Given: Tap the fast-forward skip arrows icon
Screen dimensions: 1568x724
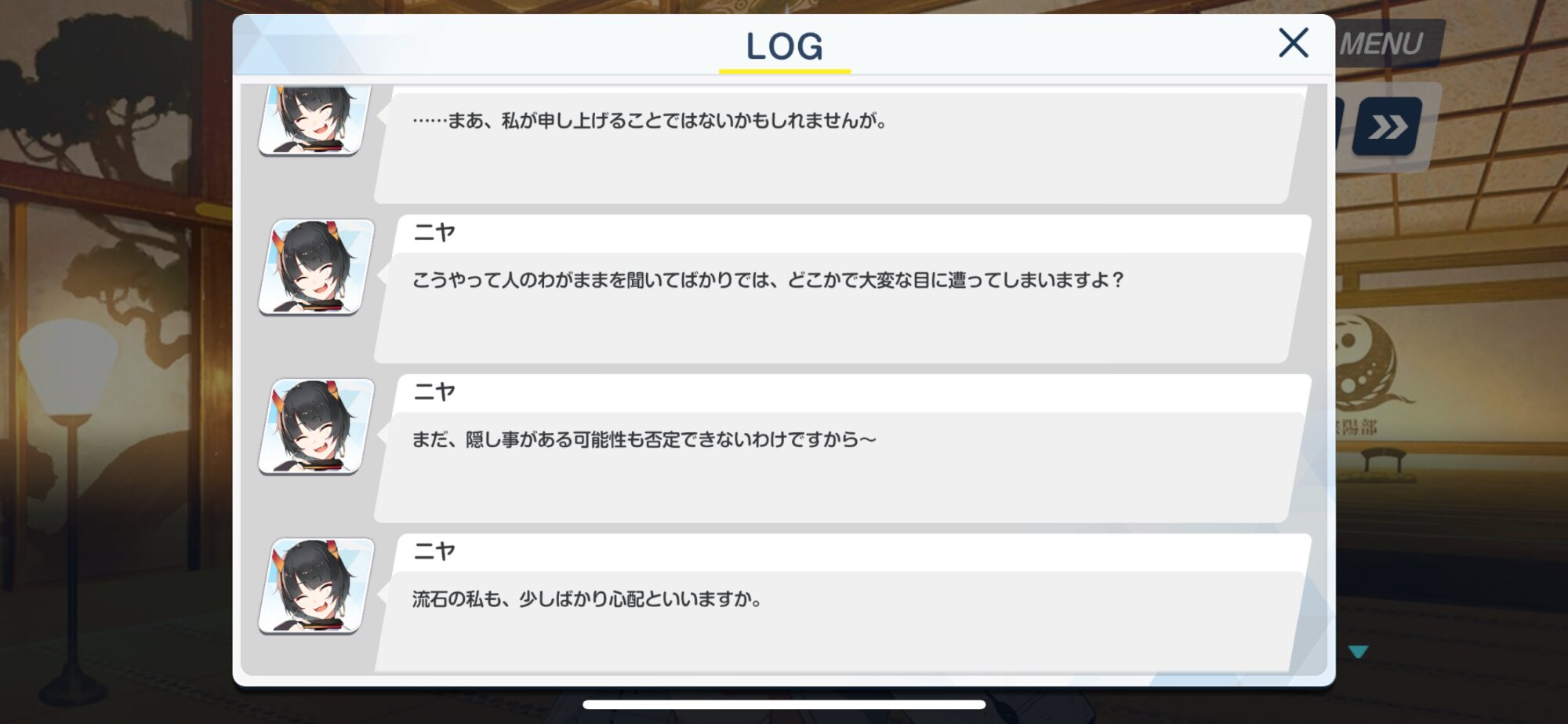Looking at the screenshot, I should (x=1388, y=126).
